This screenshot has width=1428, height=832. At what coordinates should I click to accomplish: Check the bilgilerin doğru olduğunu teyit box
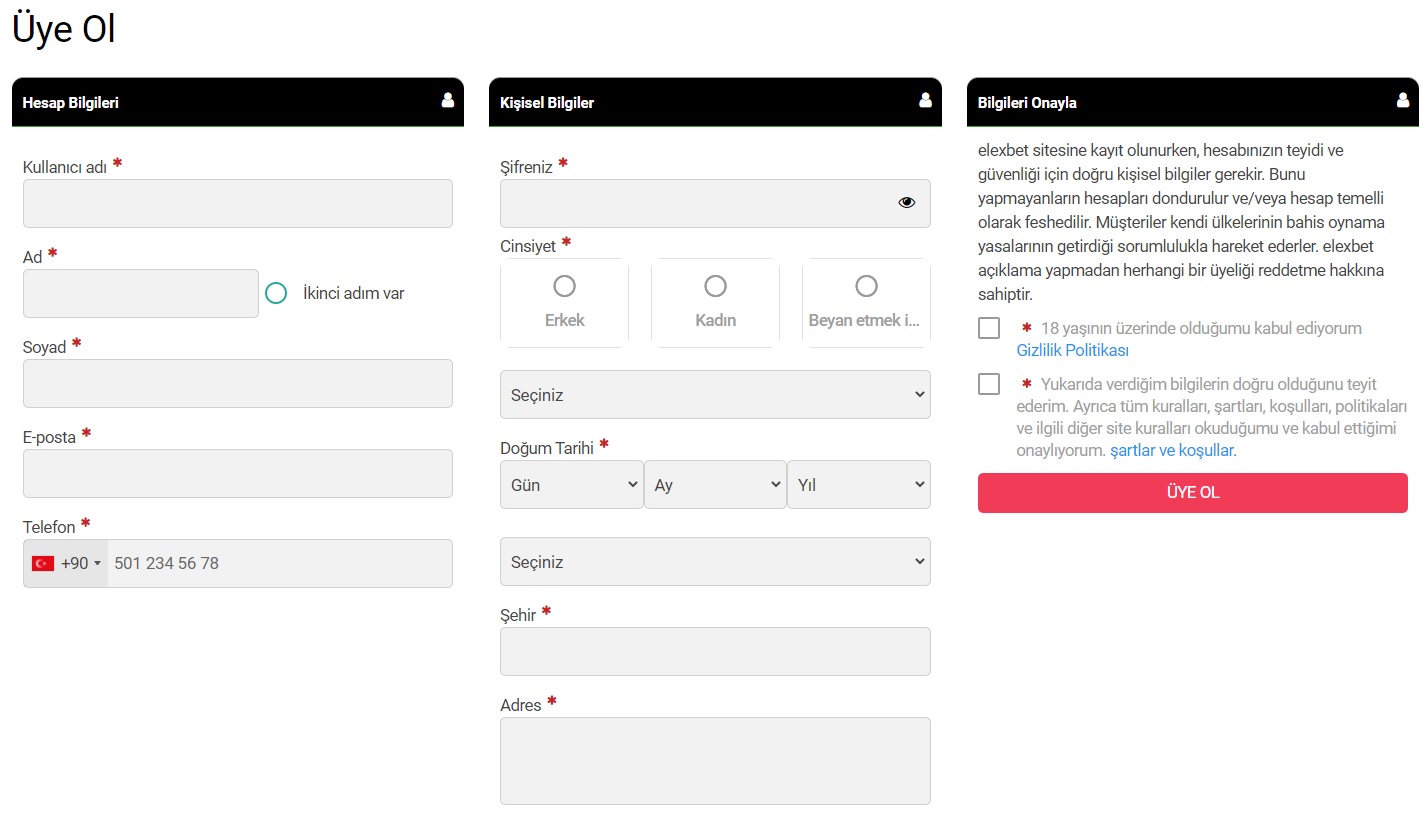[989, 384]
